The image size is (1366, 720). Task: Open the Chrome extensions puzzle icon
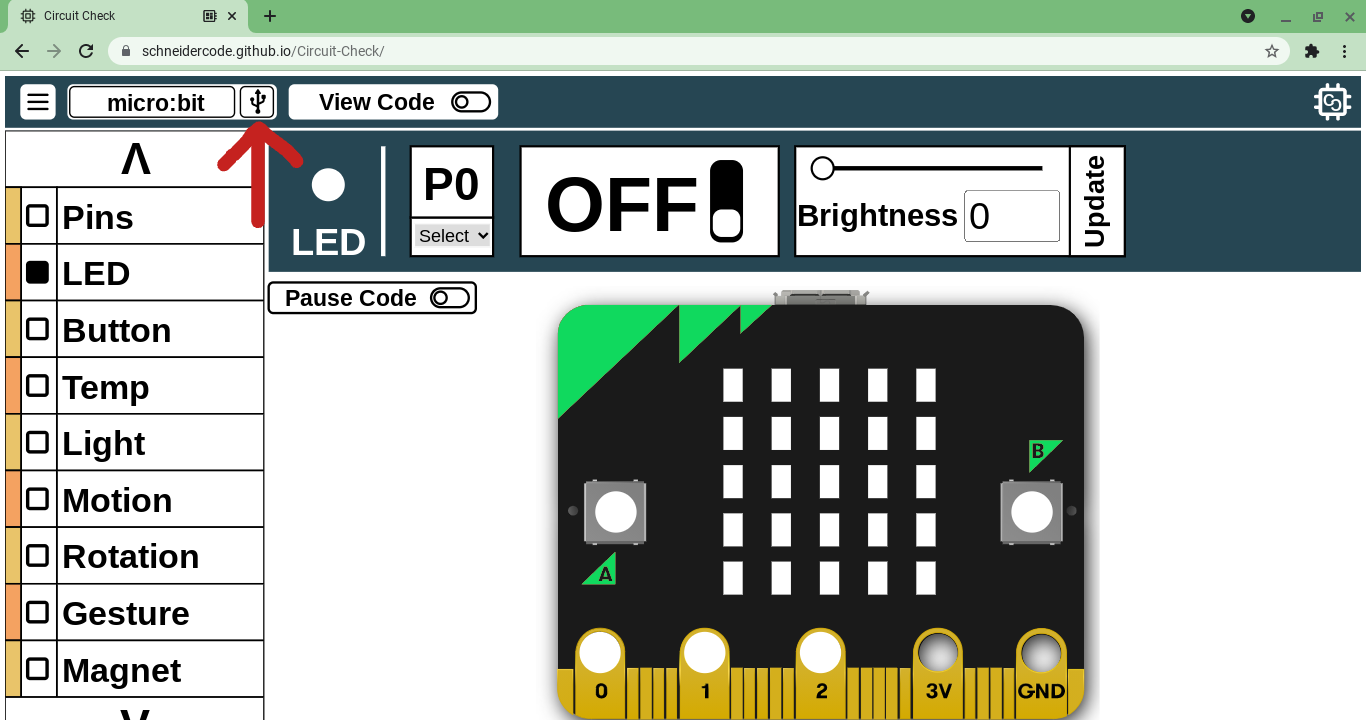pos(1311,50)
